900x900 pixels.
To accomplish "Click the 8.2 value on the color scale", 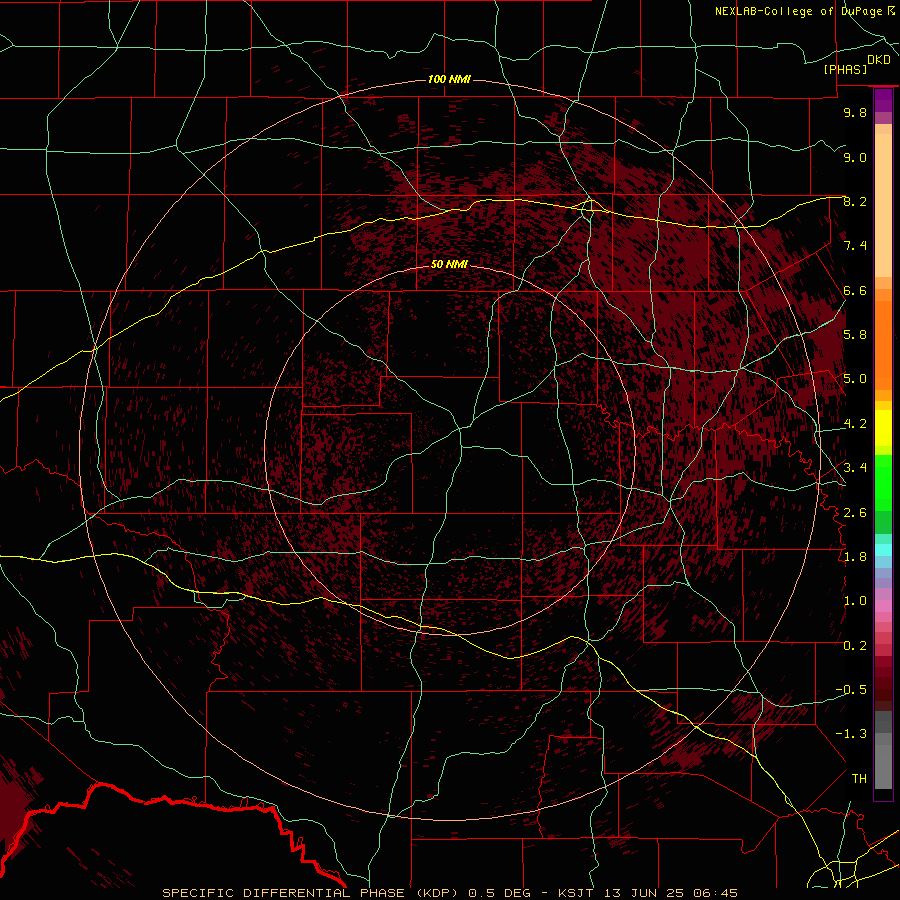I will point(855,201).
